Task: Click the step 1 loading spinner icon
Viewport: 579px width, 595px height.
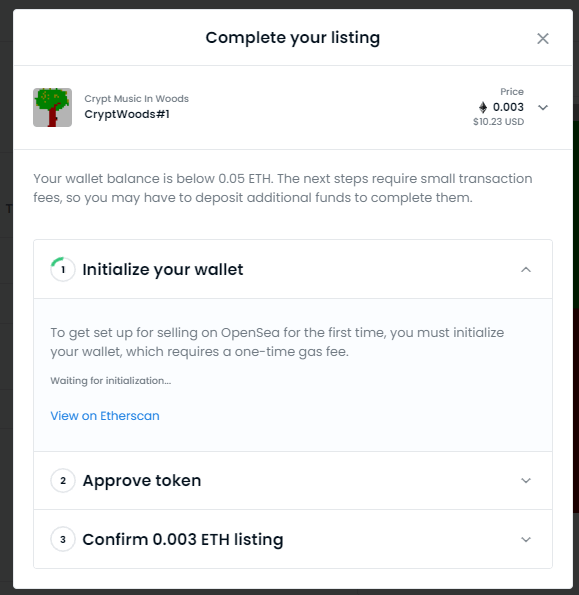Action: (63, 269)
